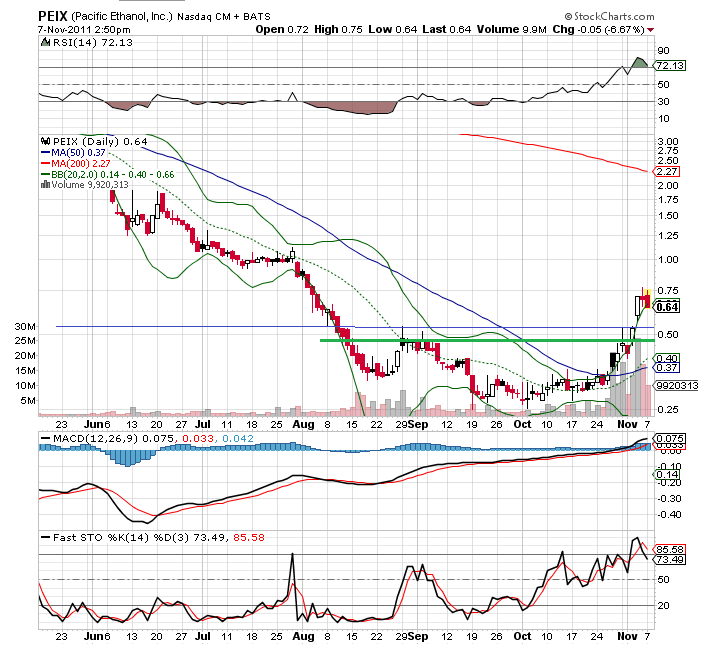Click the 72.13 tag on the RSI axis
Screen dimensions: 726x647
670,66
